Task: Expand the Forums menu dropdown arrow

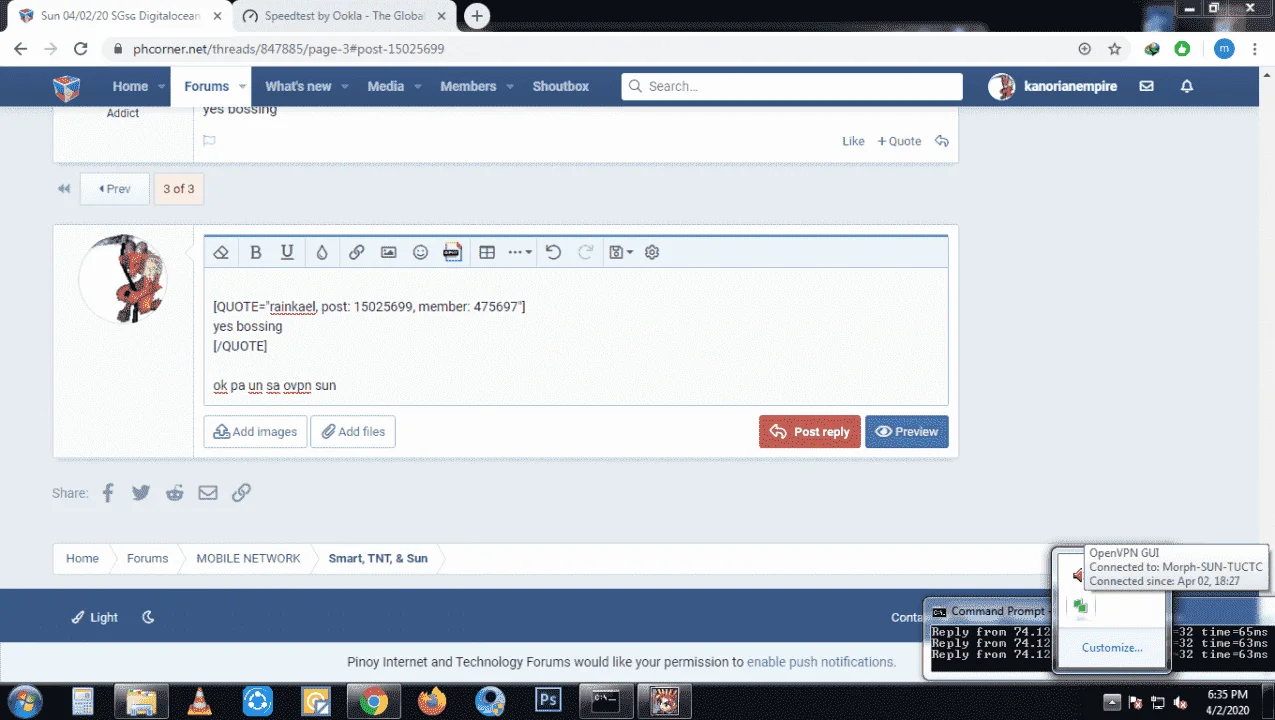Action: click(240, 86)
